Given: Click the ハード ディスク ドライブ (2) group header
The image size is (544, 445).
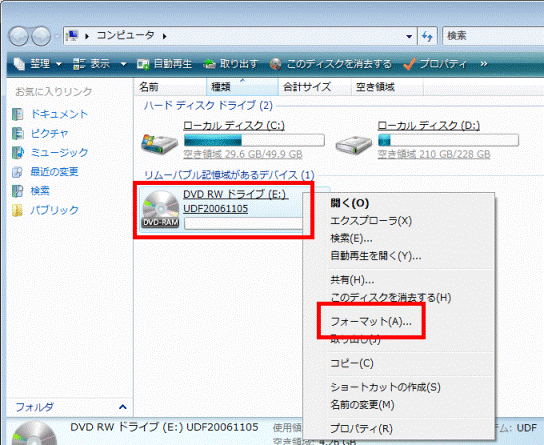Looking at the screenshot, I should [x=208, y=105].
